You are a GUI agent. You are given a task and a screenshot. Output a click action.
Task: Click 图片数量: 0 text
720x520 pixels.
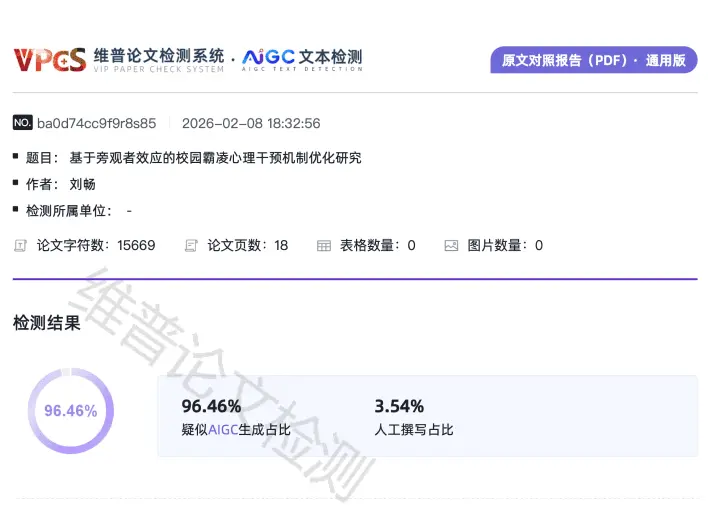tap(505, 245)
